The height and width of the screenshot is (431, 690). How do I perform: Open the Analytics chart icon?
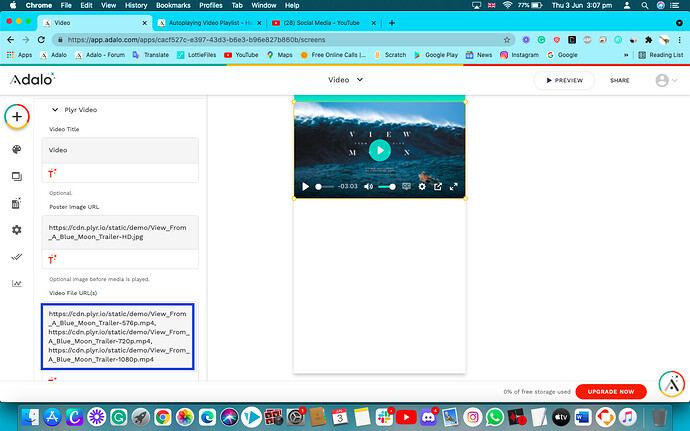17,284
